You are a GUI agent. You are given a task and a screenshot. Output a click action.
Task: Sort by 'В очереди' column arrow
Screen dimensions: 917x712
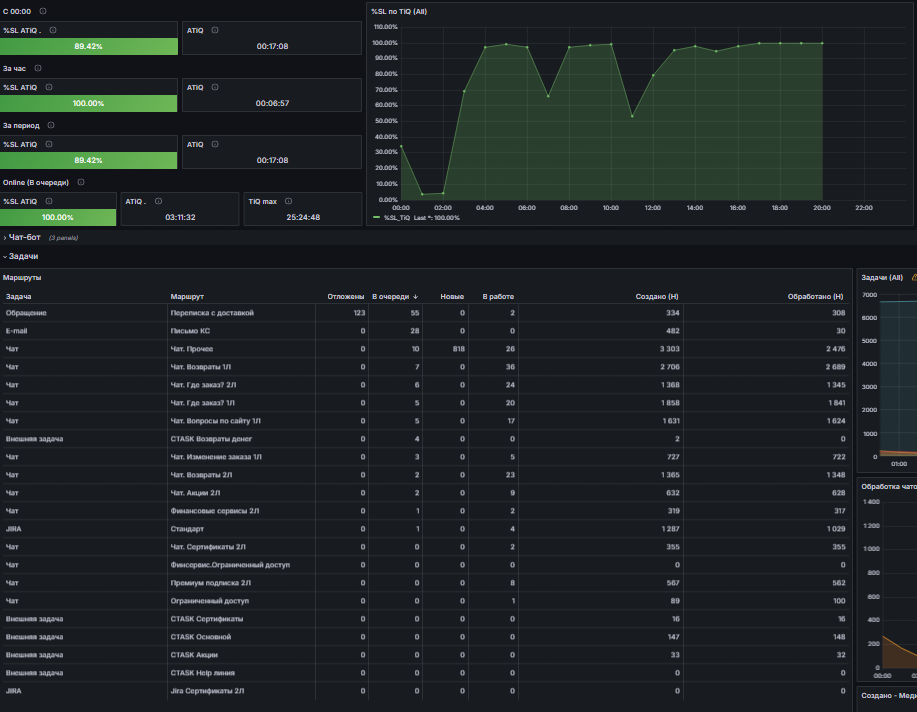[x=416, y=297]
